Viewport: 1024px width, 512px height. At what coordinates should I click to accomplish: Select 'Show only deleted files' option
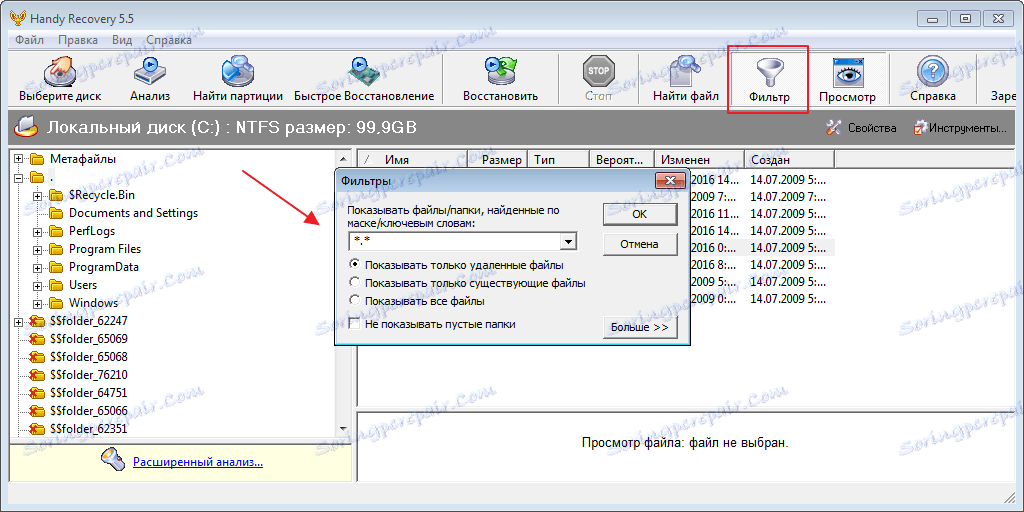coord(355,265)
